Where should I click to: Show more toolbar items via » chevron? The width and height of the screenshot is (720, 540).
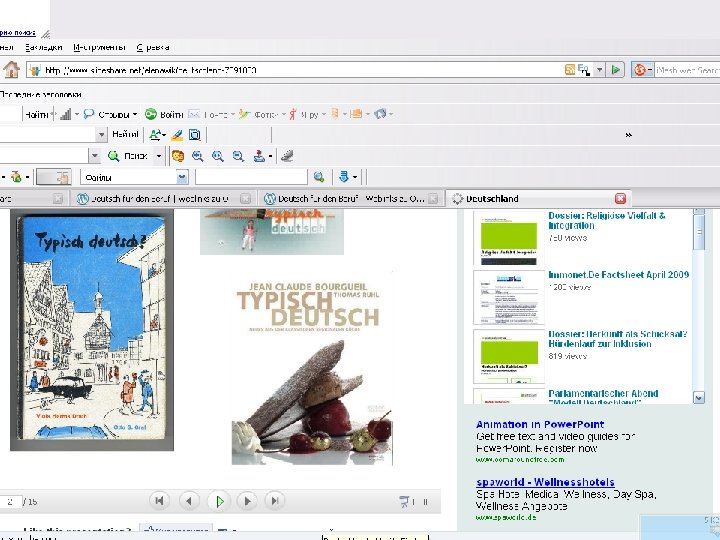628,135
